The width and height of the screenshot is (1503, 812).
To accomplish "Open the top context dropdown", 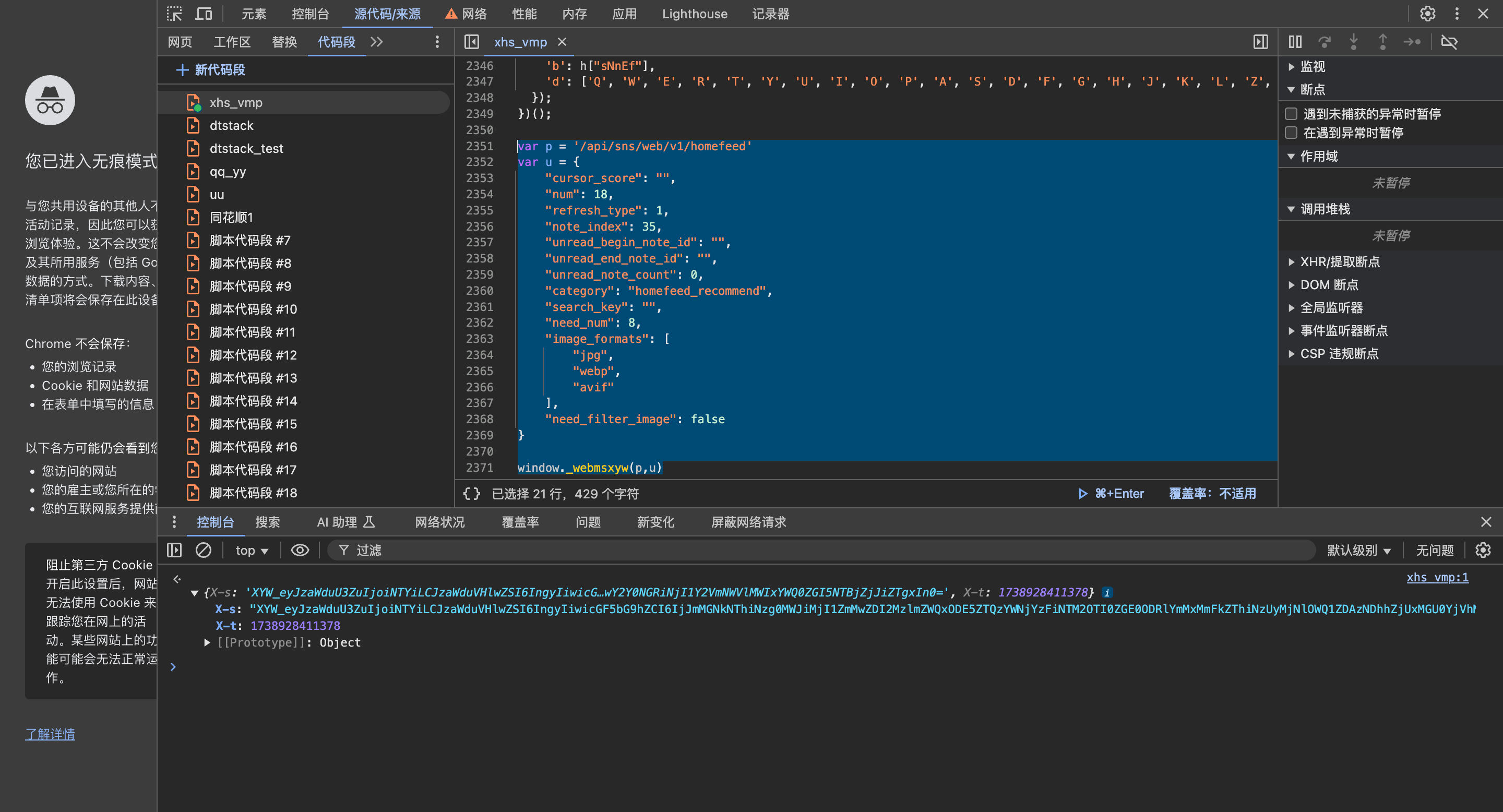I will (252, 550).
